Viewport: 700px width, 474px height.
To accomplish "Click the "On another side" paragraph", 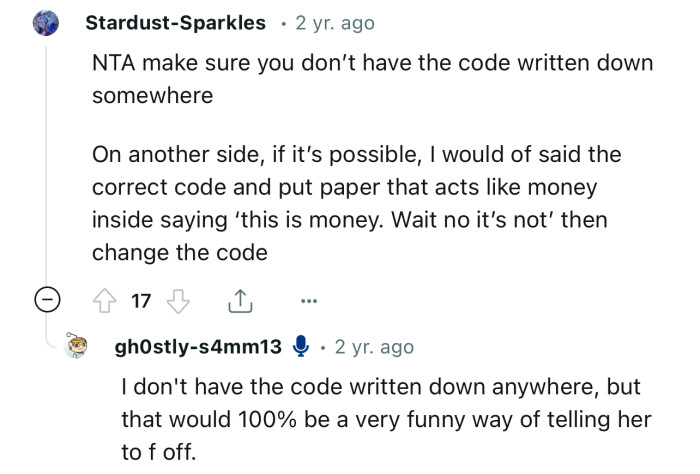I will click(x=356, y=203).
